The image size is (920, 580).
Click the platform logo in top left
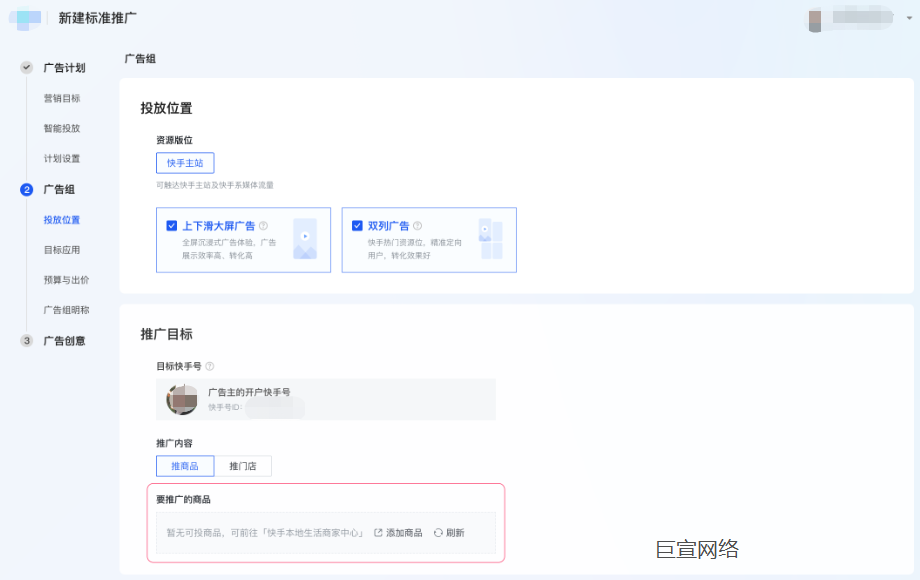tap(25, 18)
